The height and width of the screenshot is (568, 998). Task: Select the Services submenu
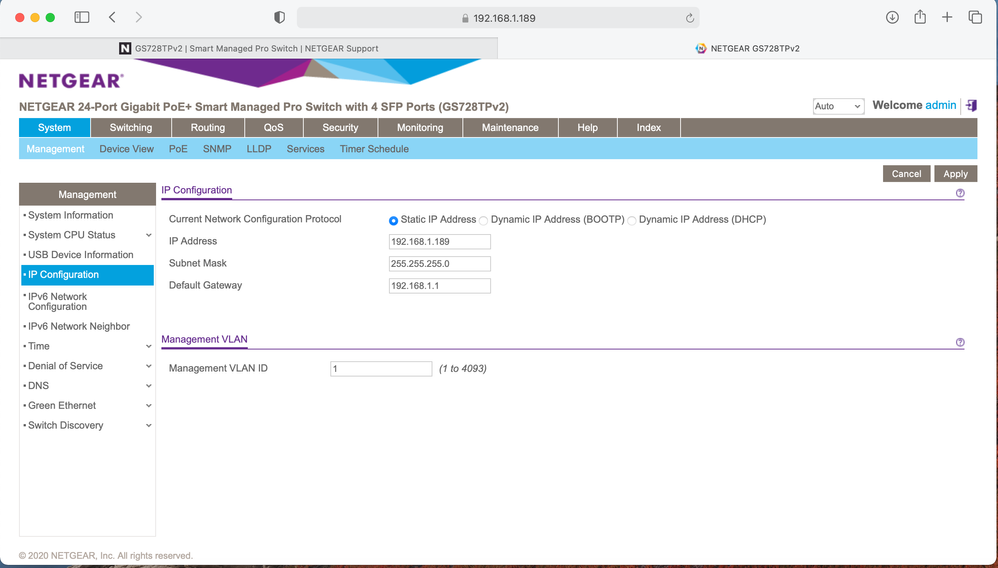tap(306, 148)
